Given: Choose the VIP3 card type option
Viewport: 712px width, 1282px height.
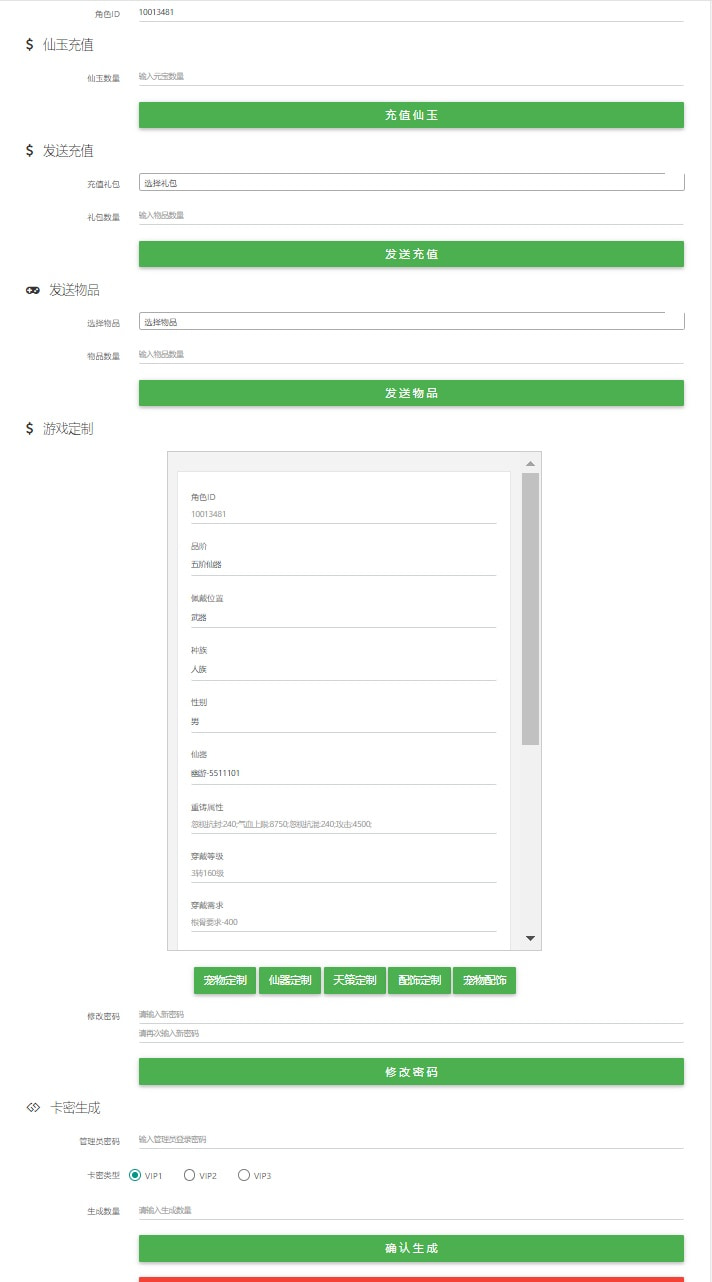Looking at the screenshot, I should tap(244, 1176).
